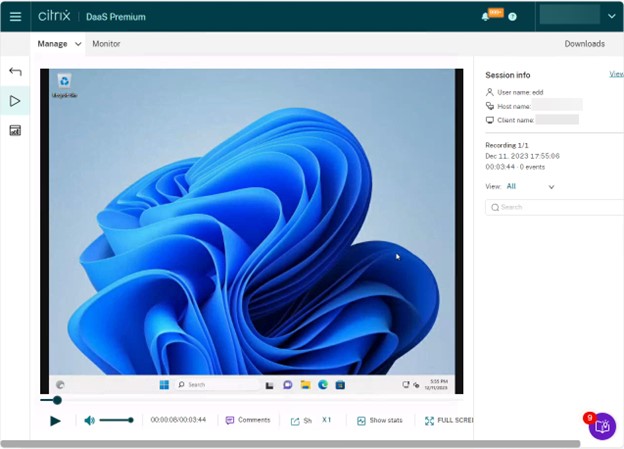
Task: Click the Host name field
Action: point(534,106)
